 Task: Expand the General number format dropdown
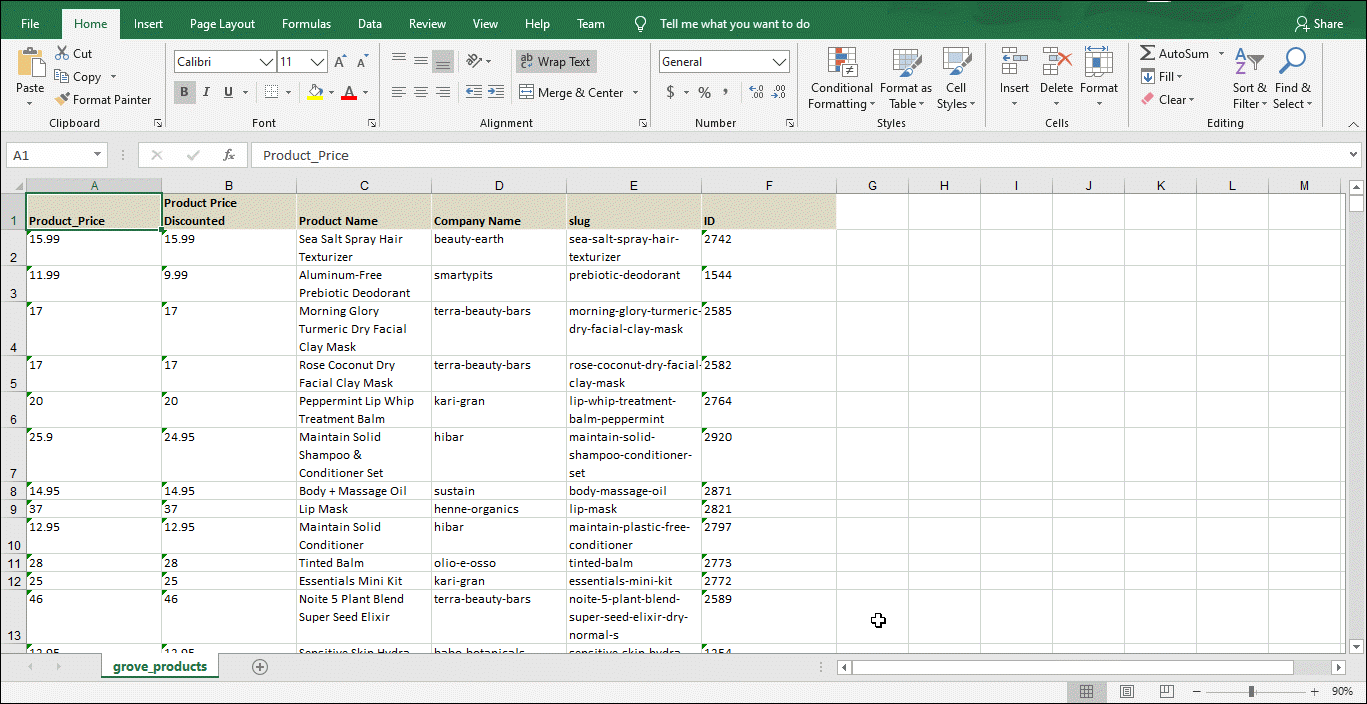[x=780, y=62]
